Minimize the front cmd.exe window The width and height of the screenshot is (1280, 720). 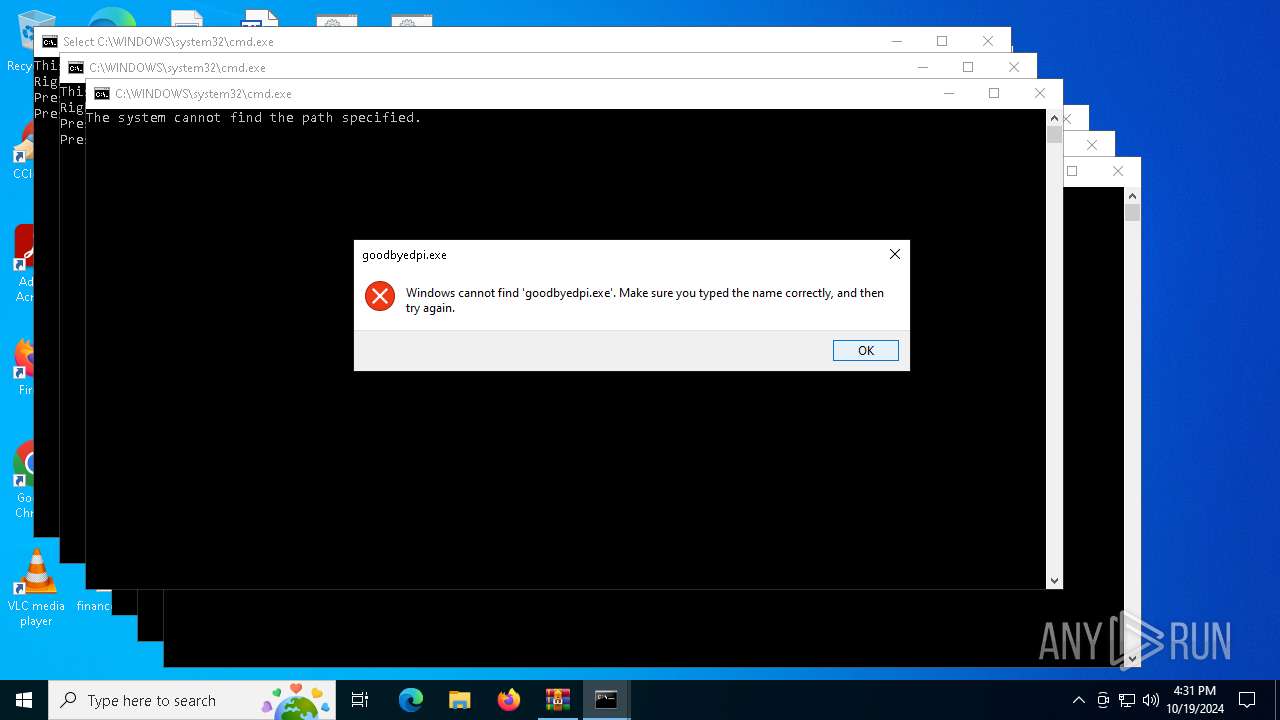click(x=948, y=93)
